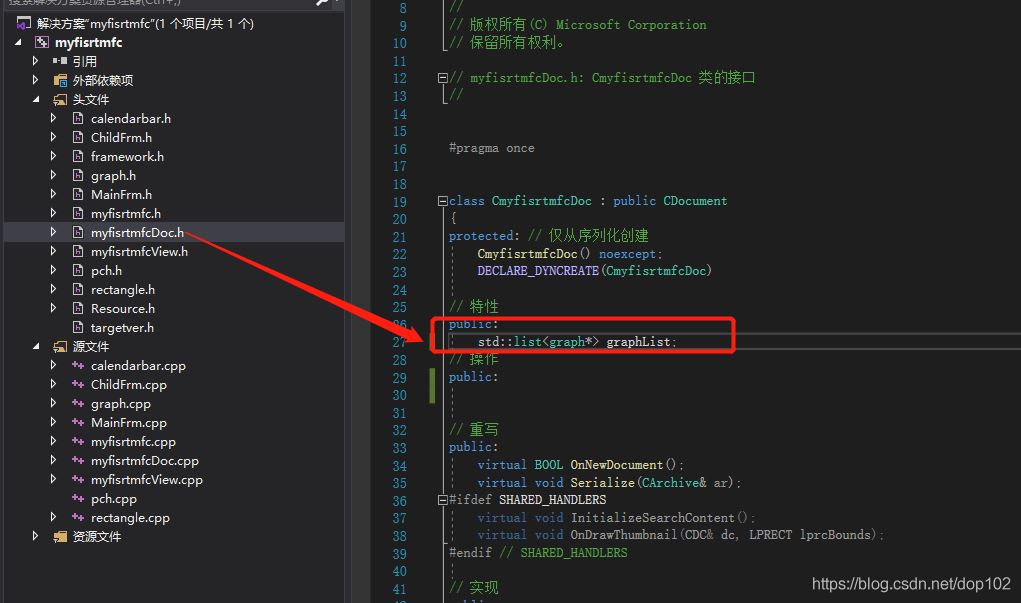Viewport: 1021px width, 603px height.
Task: Click the header file icon of pch.h
Action: pyautogui.click(x=78, y=270)
